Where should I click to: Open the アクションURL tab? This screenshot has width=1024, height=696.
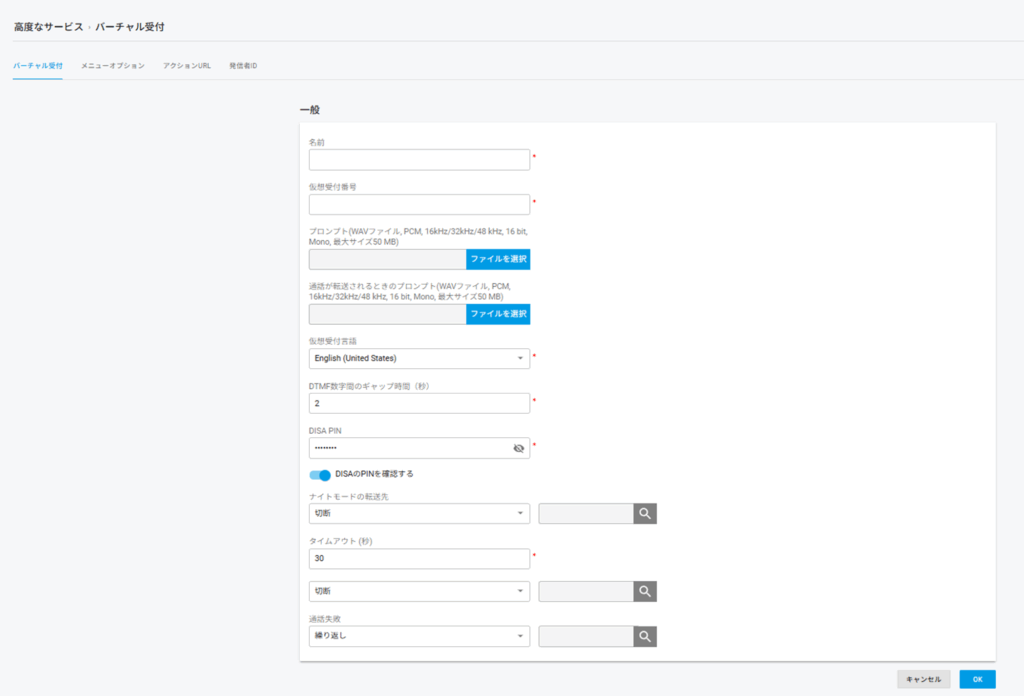(187, 65)
